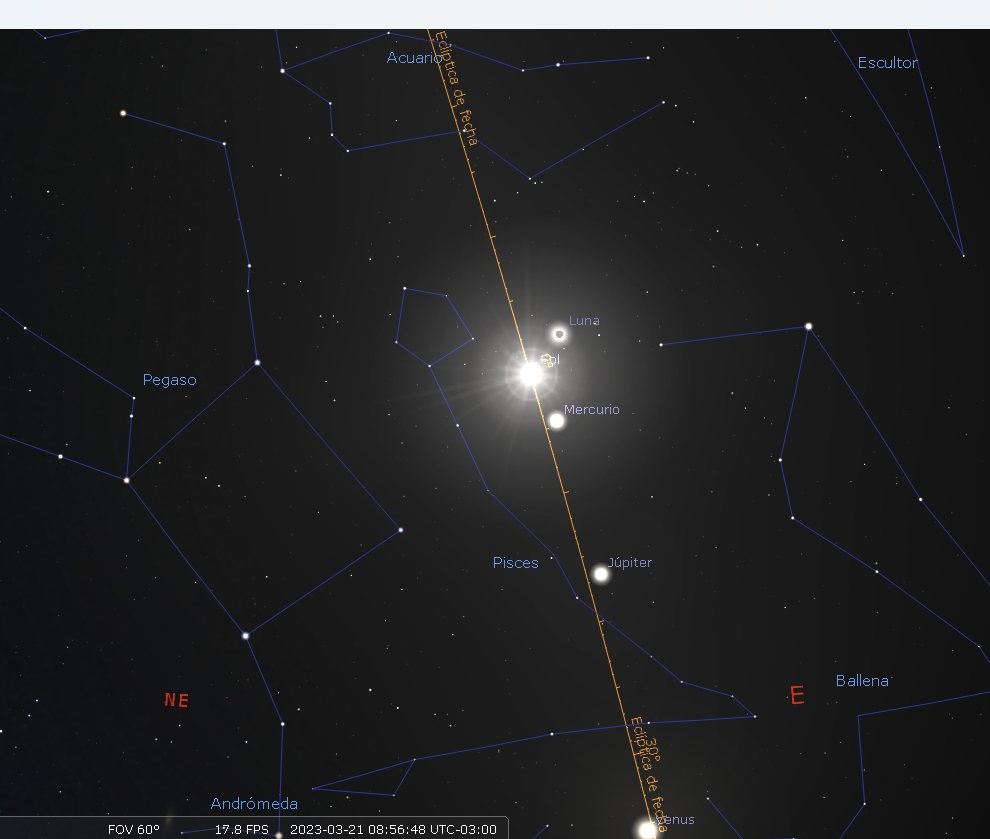
Task: Select the Sun (Sol) in the sky
Action: [x=530, y=374]
